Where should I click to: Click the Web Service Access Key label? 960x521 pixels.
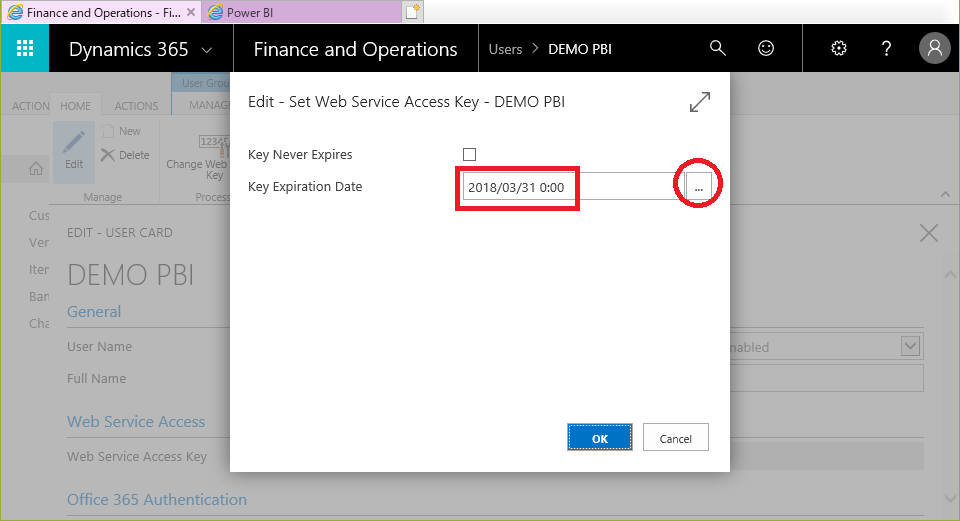point(137,457)
